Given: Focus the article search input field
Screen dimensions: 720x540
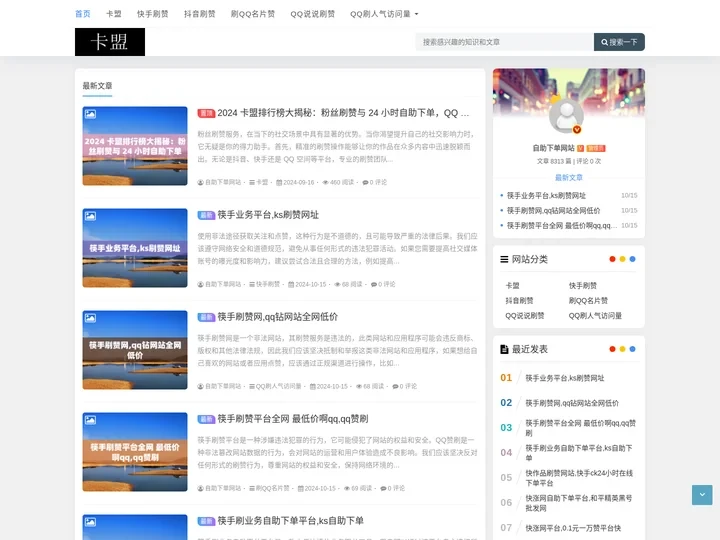Looking at the screenshot, I should point(504,42).
